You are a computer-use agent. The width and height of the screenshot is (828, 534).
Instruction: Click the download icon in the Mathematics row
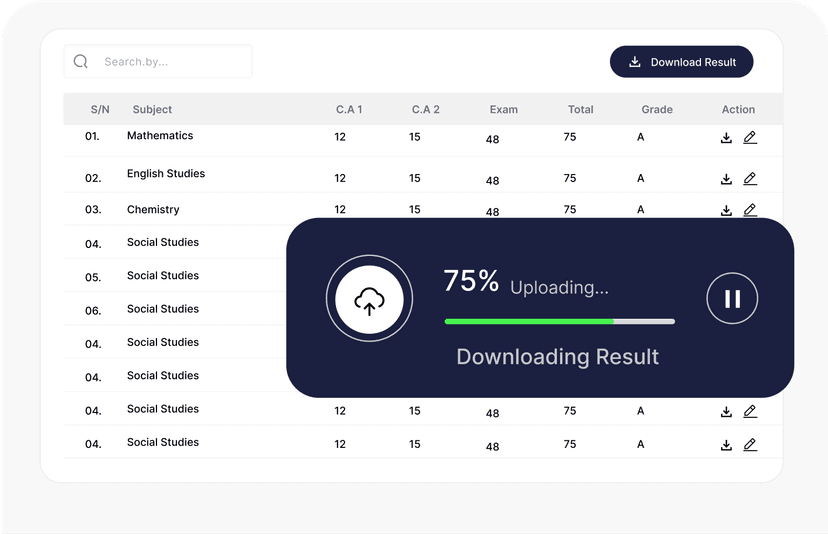[x=727, y=138]
